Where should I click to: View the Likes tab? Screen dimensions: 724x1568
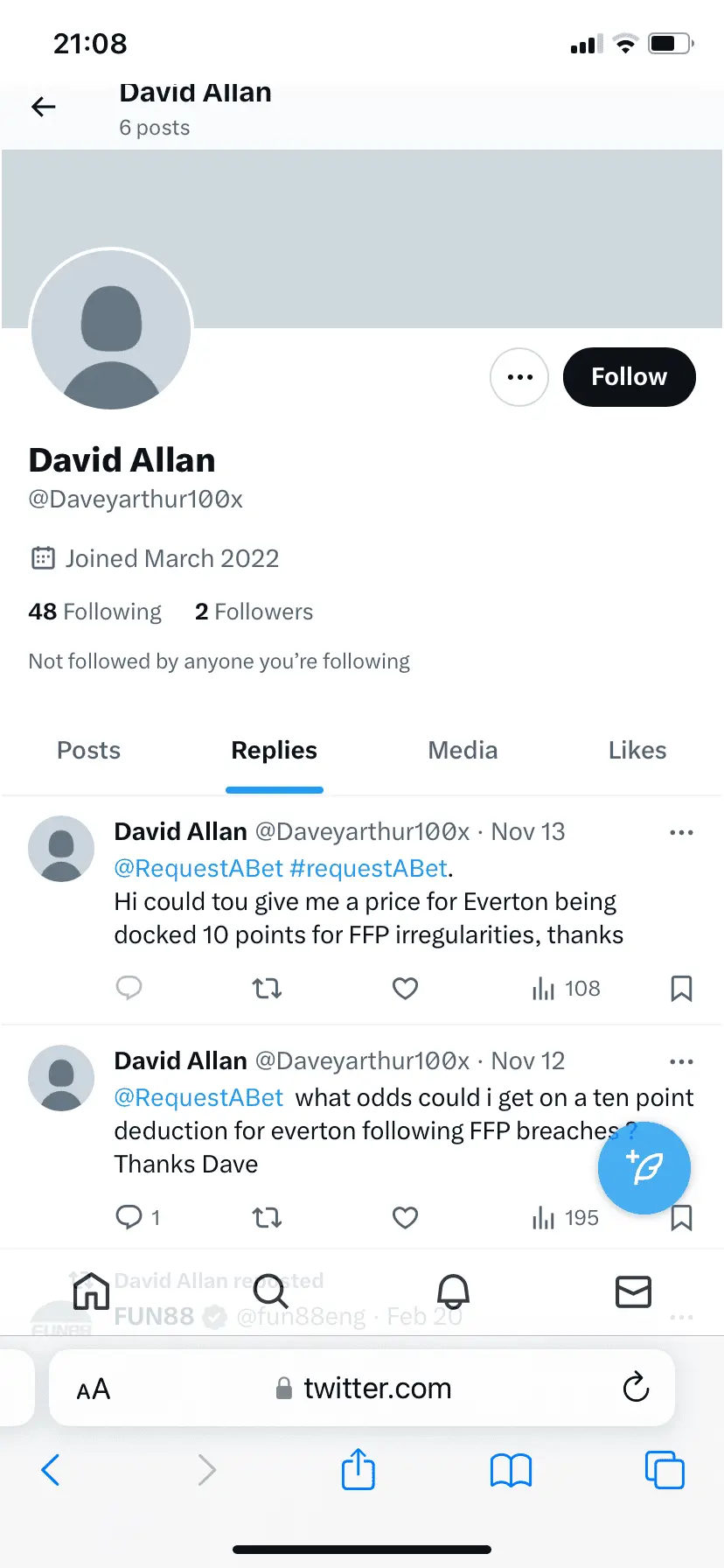(637, 751)
